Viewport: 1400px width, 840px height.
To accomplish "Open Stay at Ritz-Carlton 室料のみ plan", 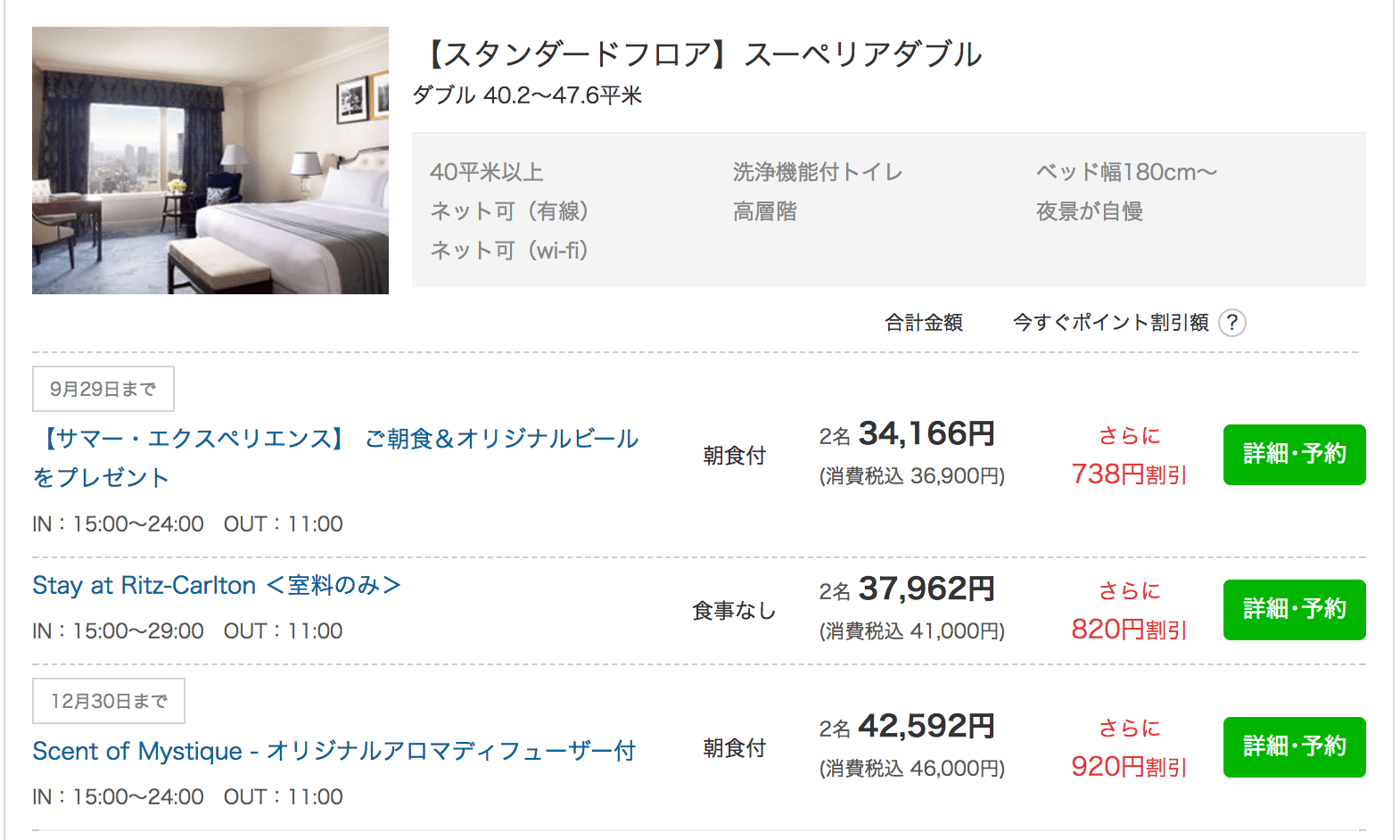I will [217, 586].
